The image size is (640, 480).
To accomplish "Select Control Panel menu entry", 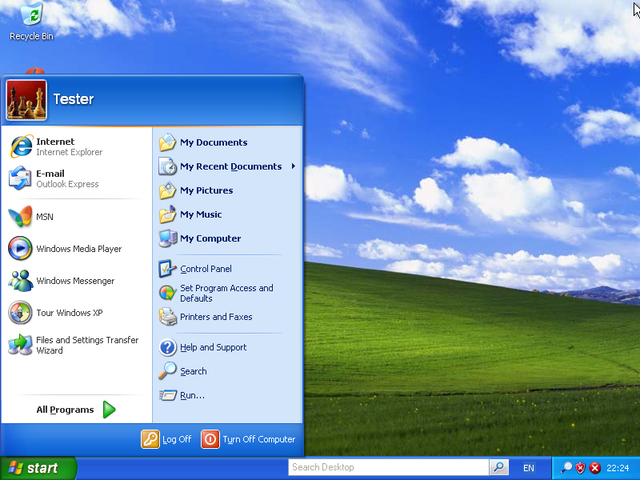I will [205, 269].
